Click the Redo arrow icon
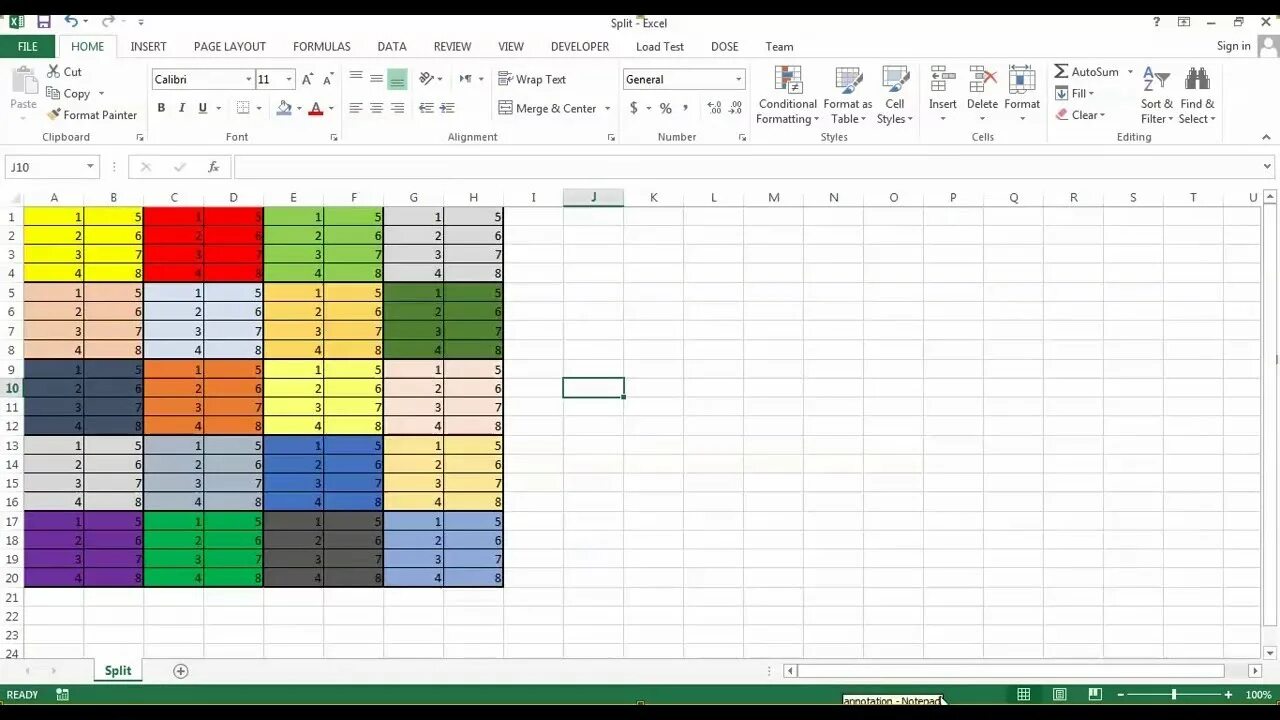Screen dimensions: 1280x720 (107, 21)
